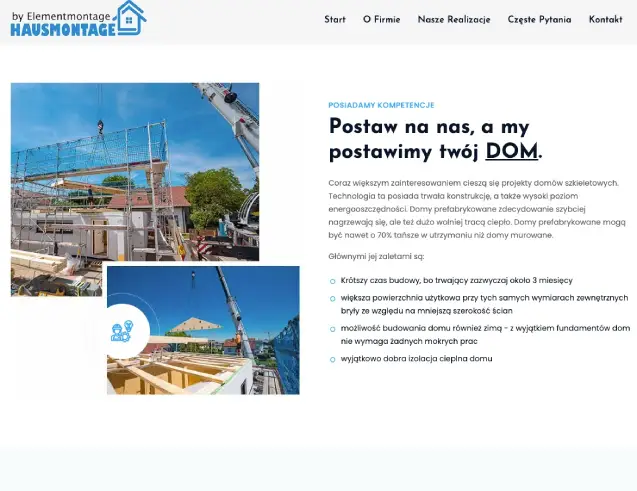Click the crane lifting roof panel photo

tap(203, 330)
